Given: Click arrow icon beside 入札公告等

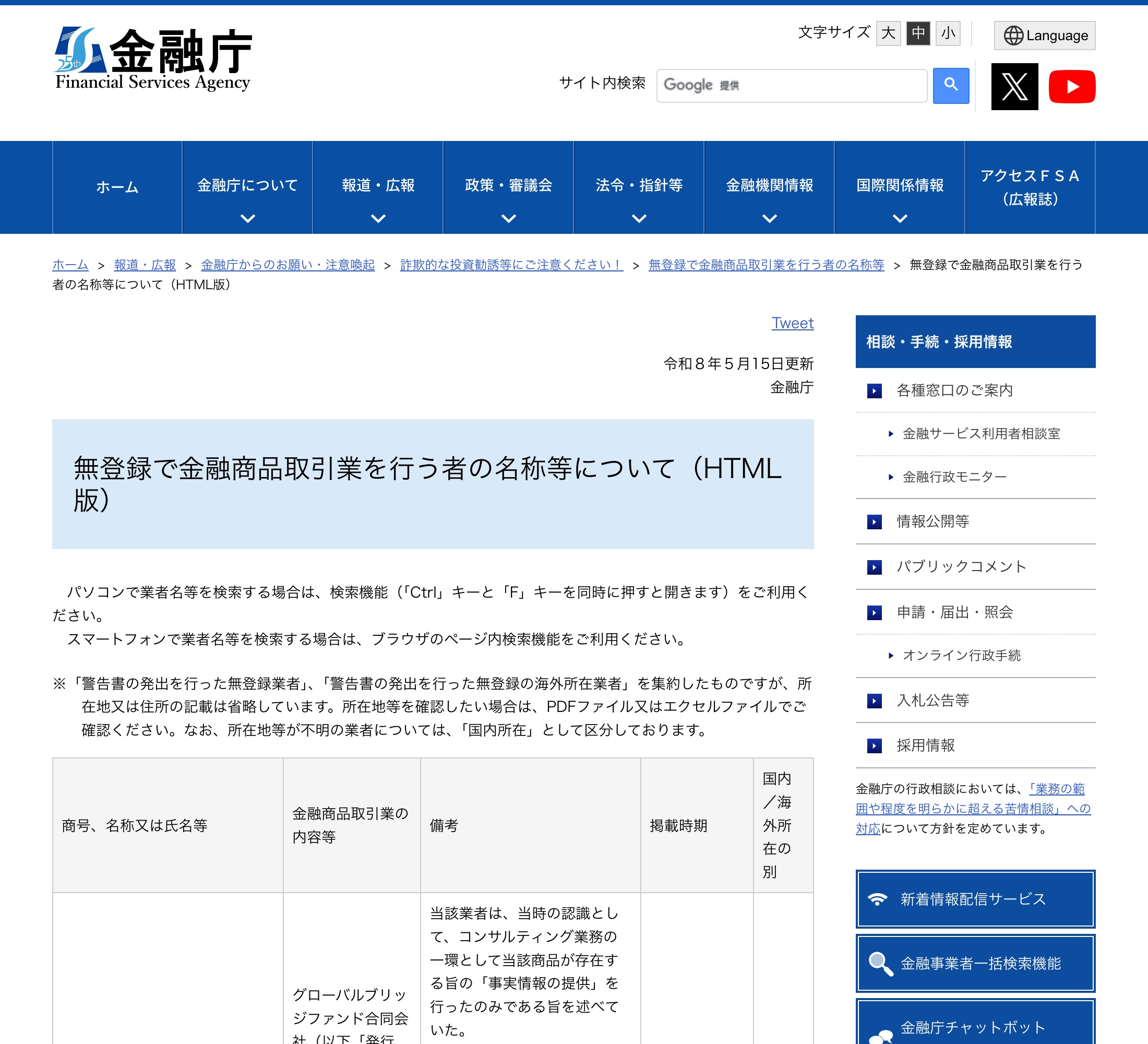Looking at the screenshot, I should click(874, 701).
